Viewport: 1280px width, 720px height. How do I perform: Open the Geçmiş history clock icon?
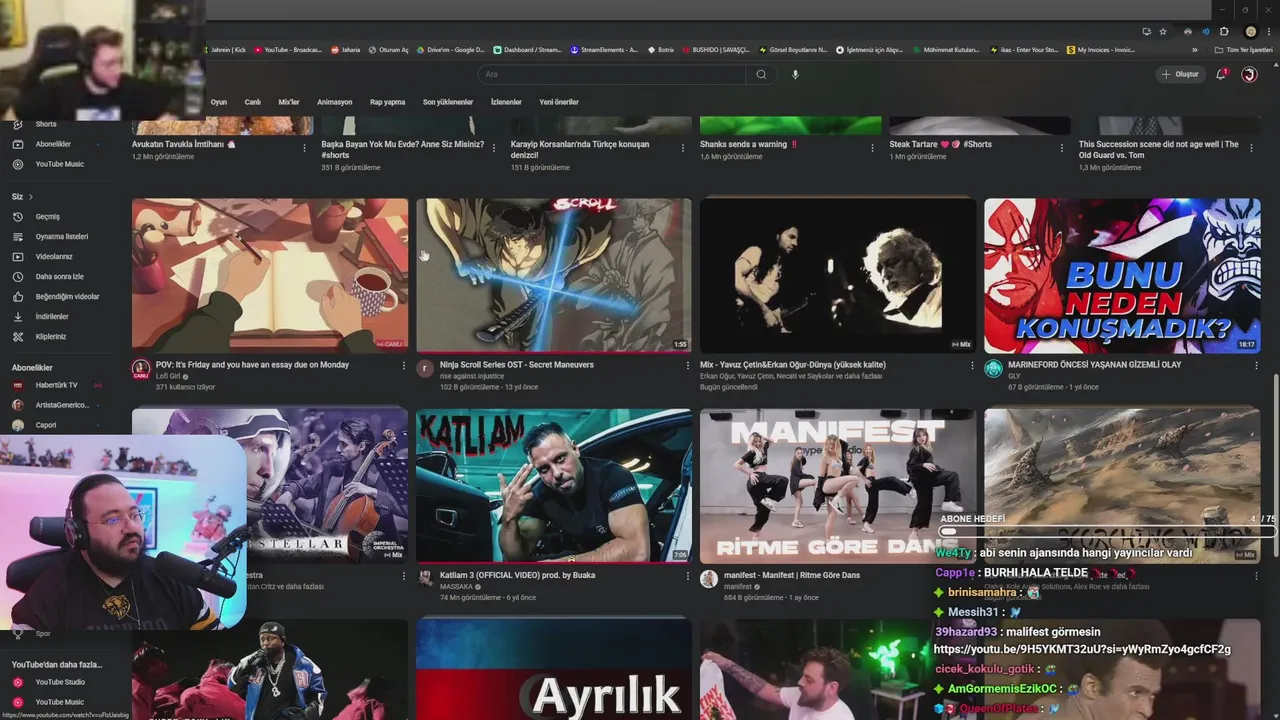click(17, 216)
